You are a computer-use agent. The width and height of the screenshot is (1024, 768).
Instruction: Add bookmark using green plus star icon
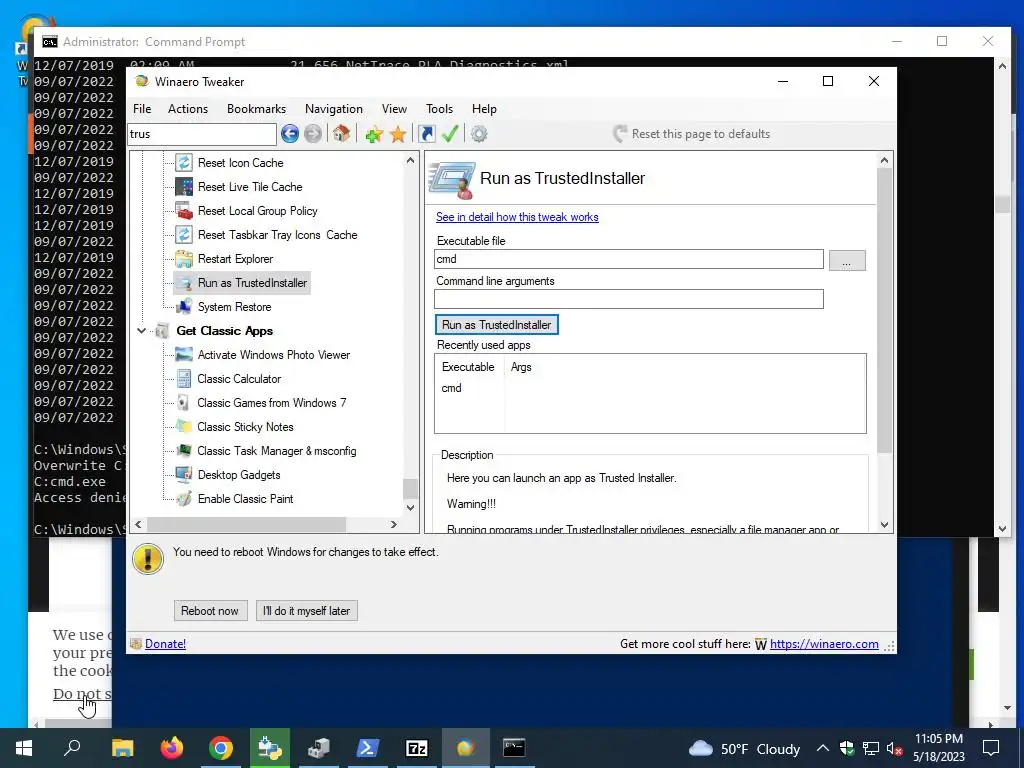click(x=374, y=135)
